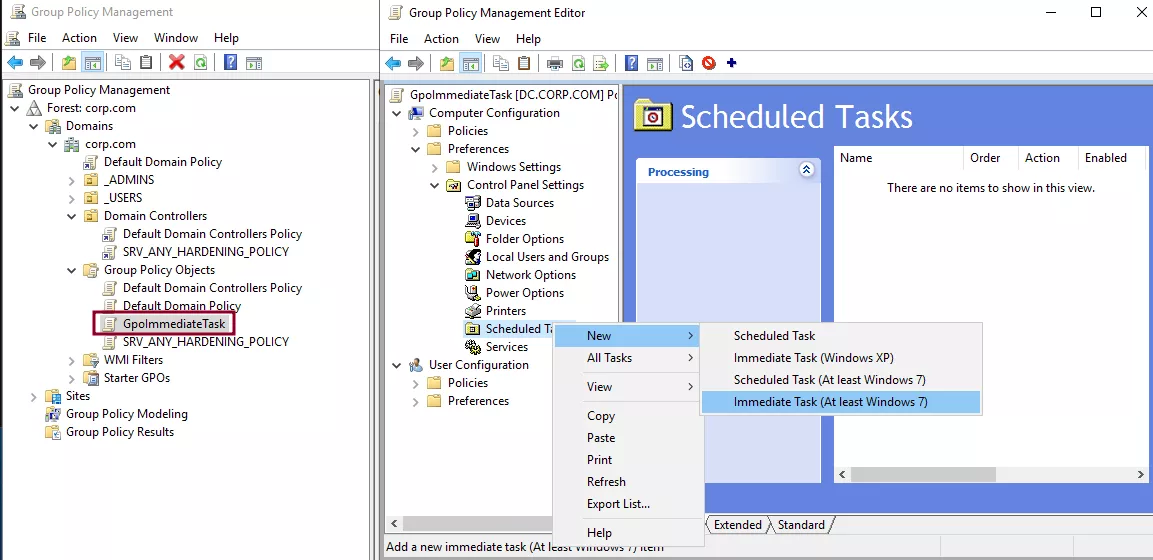Image resolution: width=1153 pixels, height=560 pixels.
Task: Click Display XML icon in Editor toolbar
Action: tap(685, 63)
